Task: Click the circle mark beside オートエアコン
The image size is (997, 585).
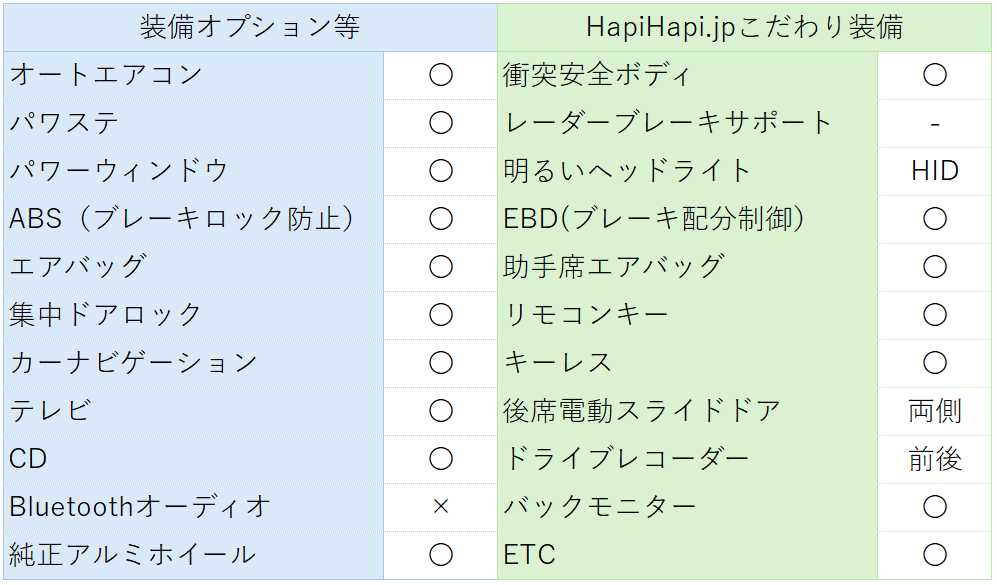Action: tap(440, 75)
